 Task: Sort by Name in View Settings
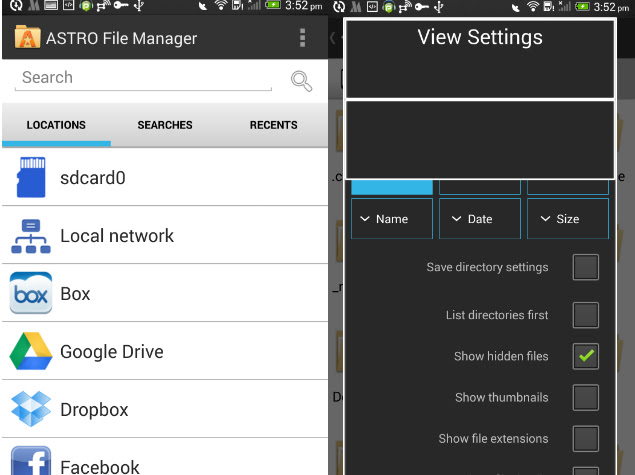[x=392, y=219]
